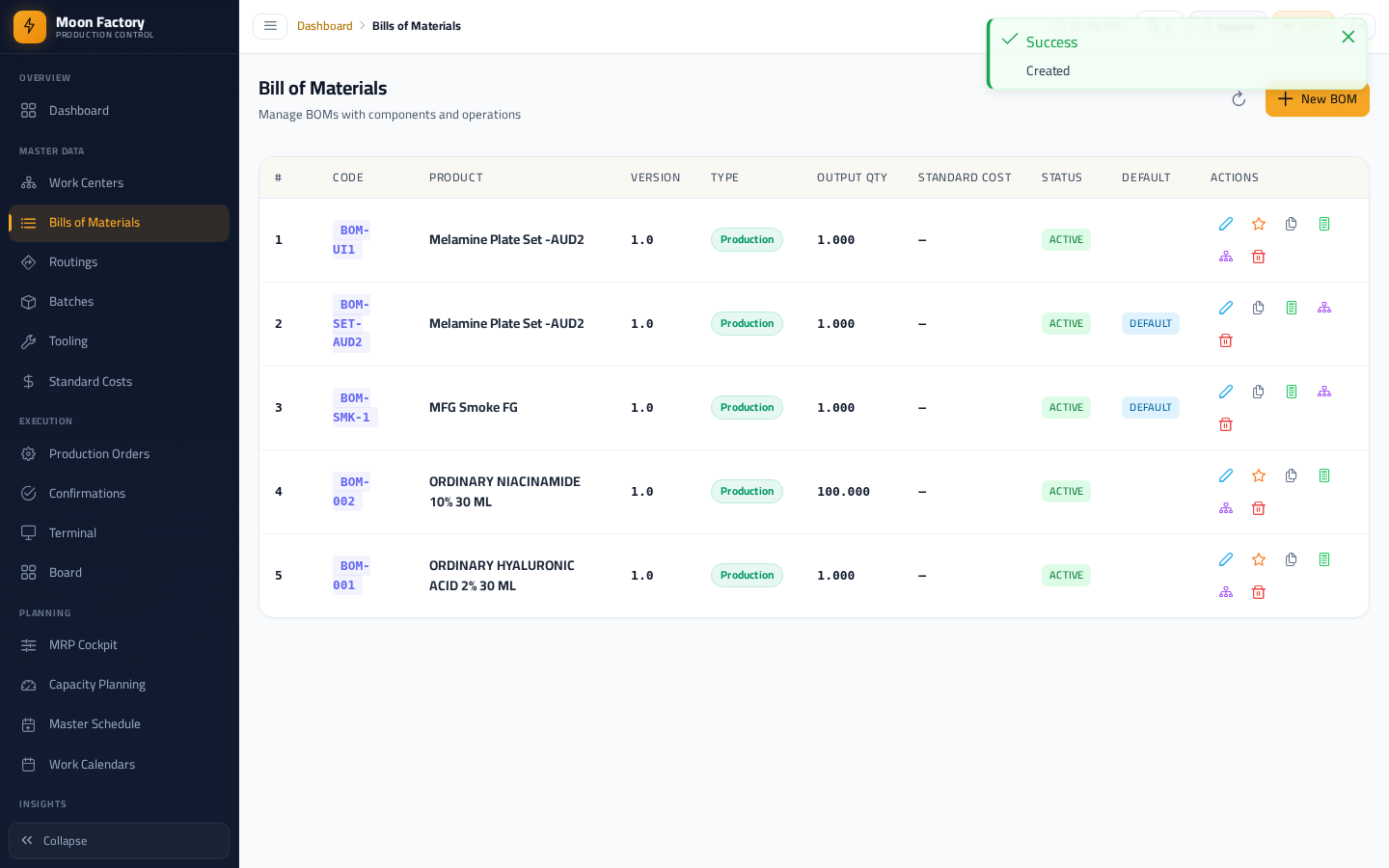The height and width of the screenshot is (868, 1389).
Task: Set BOM-UI1 as default using star icon
Action: coord(1259,224)
